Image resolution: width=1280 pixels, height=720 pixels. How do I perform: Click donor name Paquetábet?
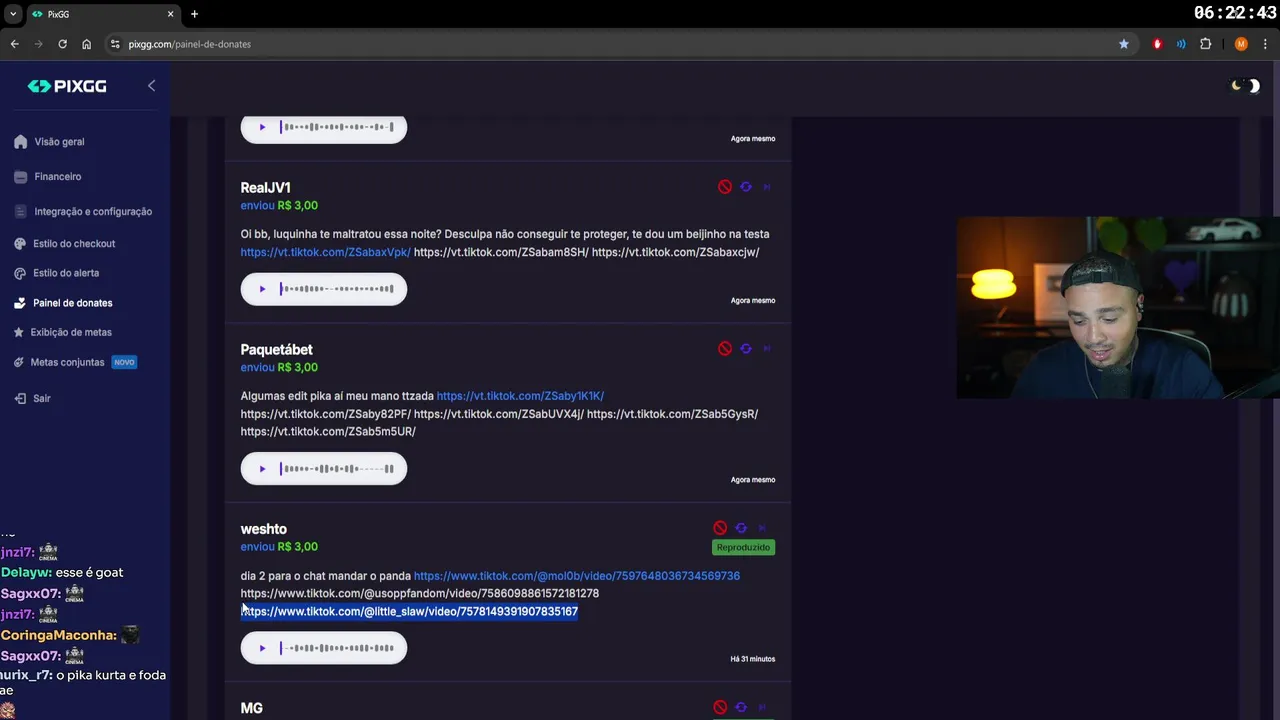[x=276, y=350]
